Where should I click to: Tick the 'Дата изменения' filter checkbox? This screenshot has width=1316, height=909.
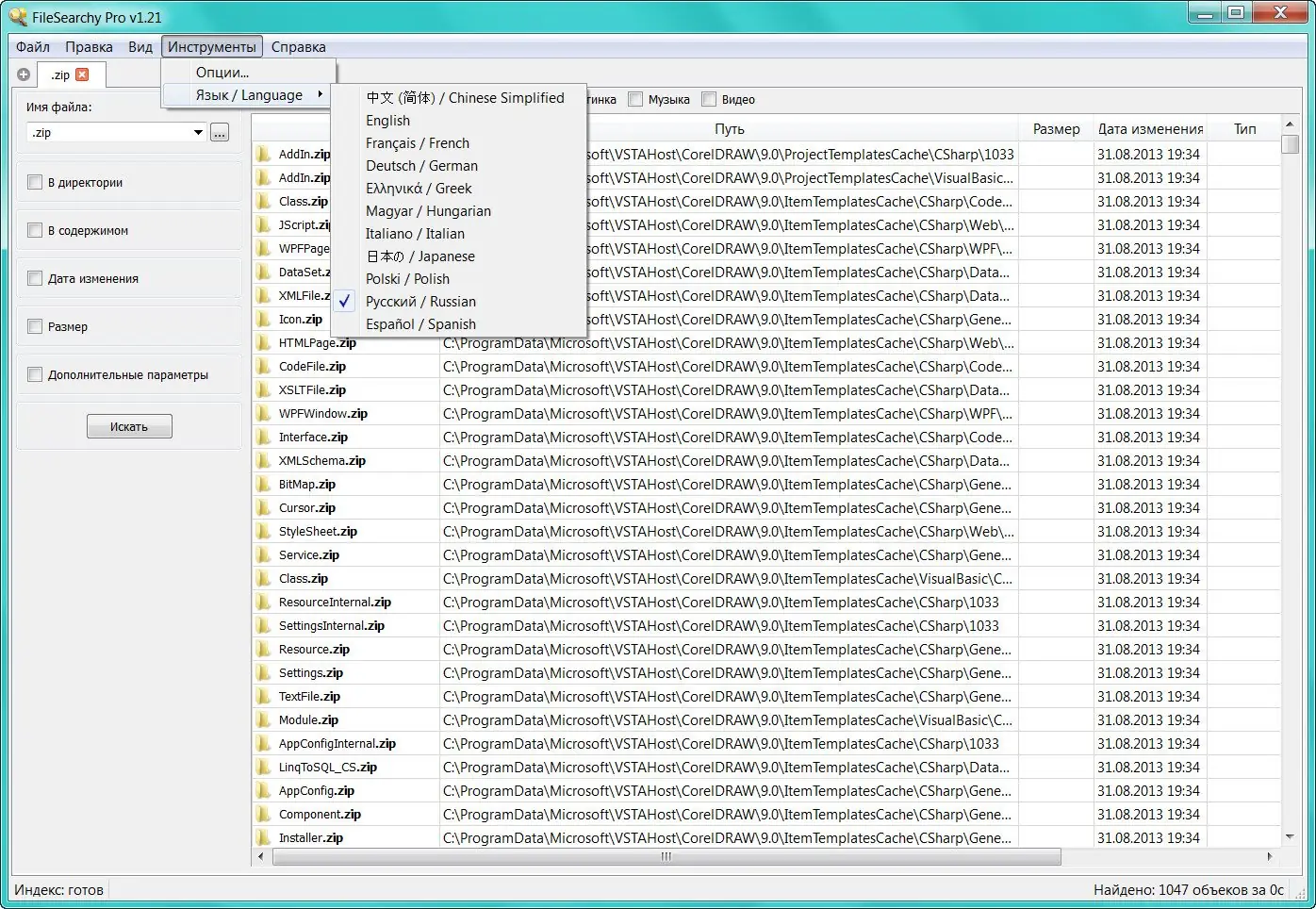pos(35,278)
